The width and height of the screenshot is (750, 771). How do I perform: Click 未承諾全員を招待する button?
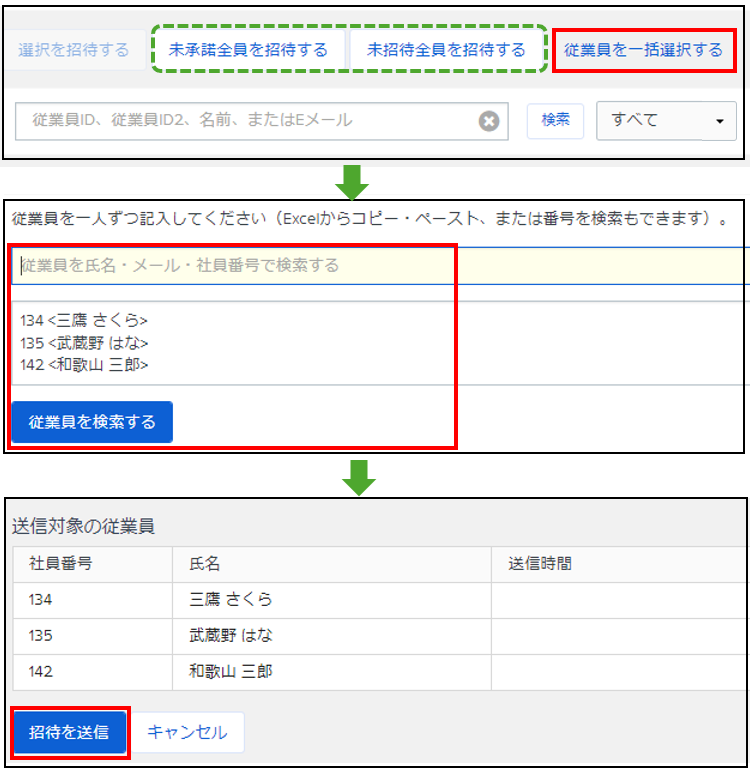point(248,49)
